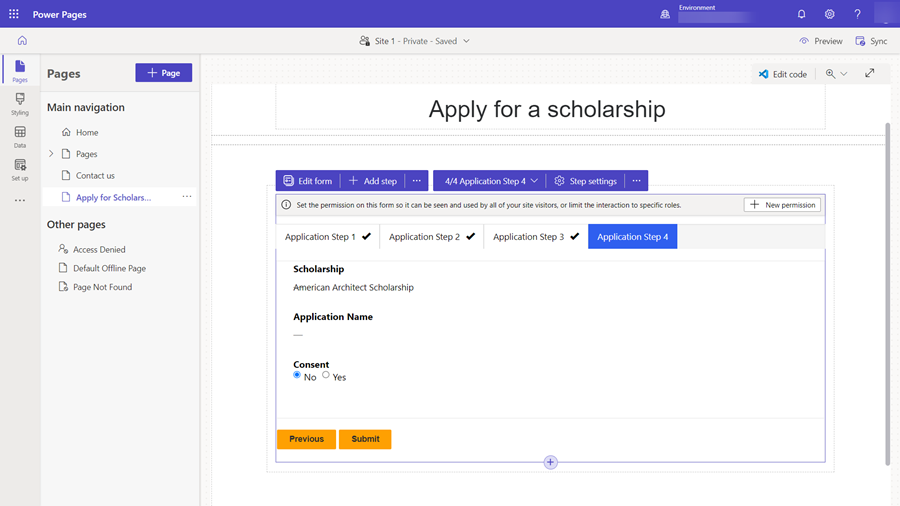This screenshot has height=506, width=900.
Task: Open the settings gear in the header
Action: [829, 14]
